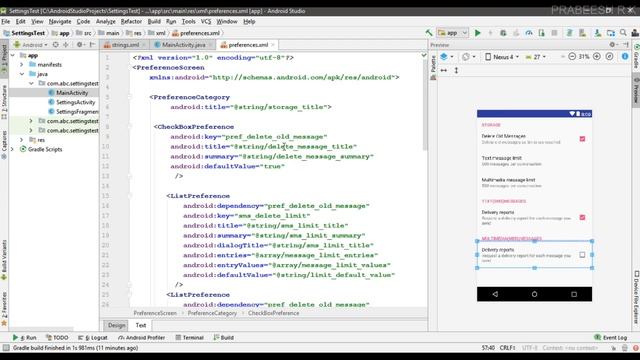Open the design surface layers dropdown

click(x=447, y=57)
